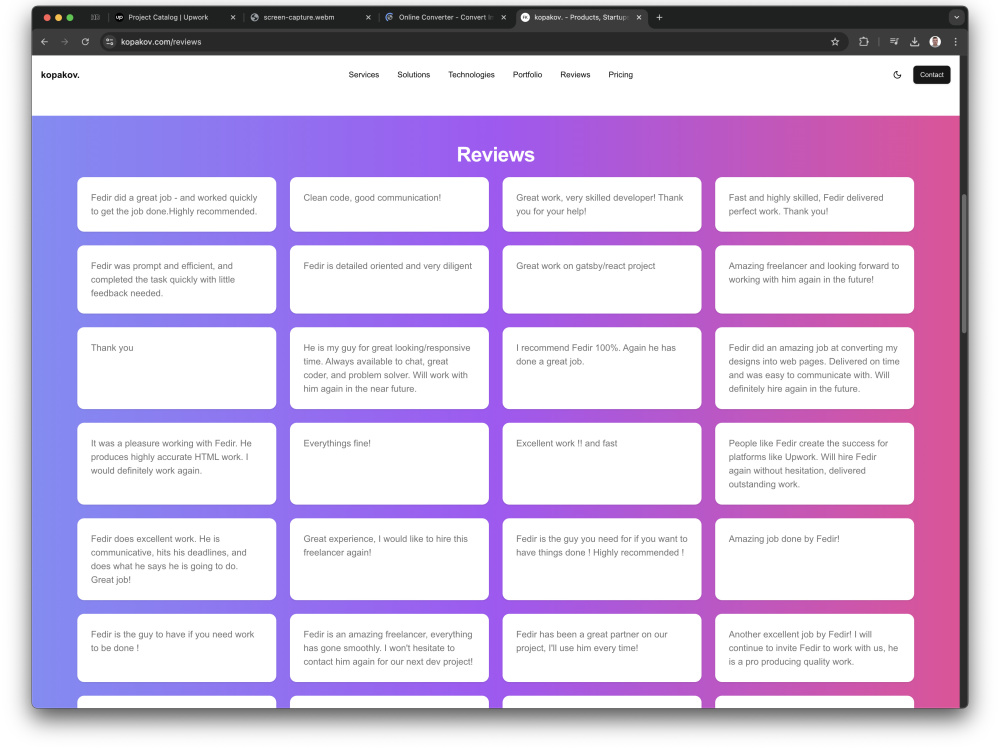Go back with the browser back arrow
The width and height of the screenshot is (1000, 750).
(x=45, y=42)
